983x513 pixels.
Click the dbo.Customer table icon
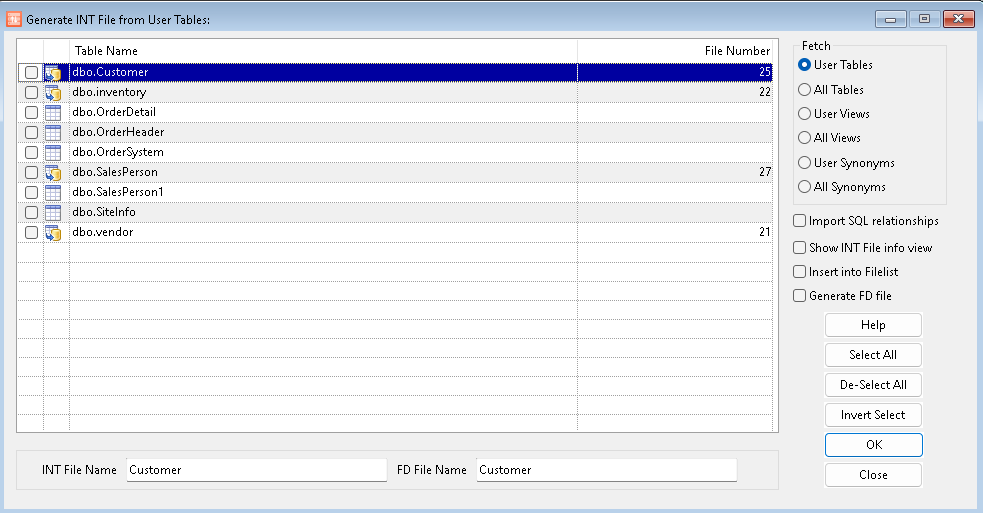click(55, 72)
